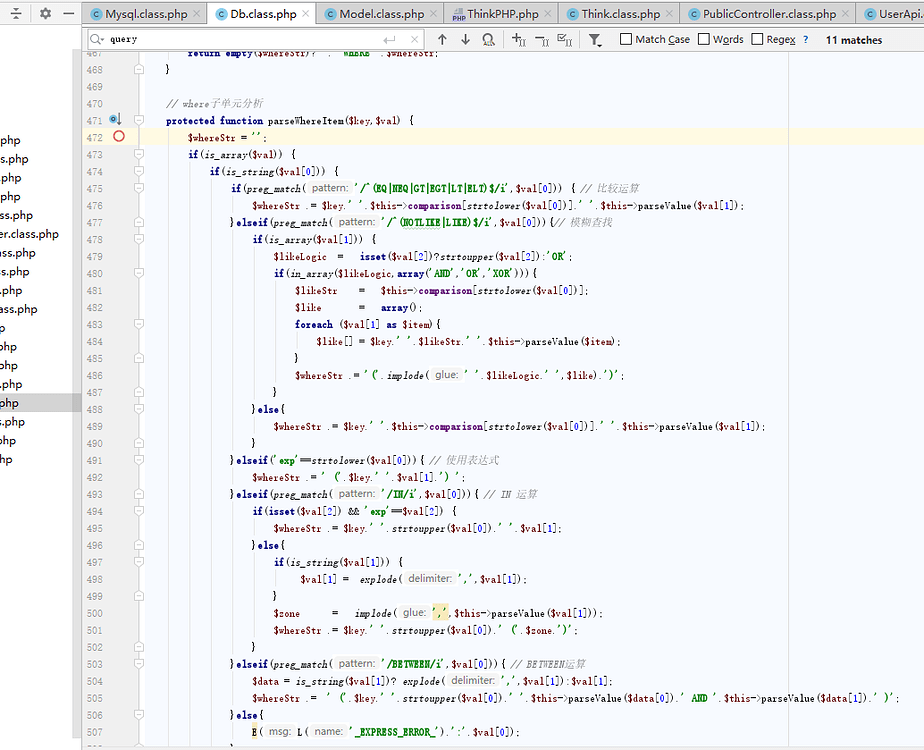The image size is (924, 750).
Task: Toggle the breakpoint on line 472
Action: 119,137
